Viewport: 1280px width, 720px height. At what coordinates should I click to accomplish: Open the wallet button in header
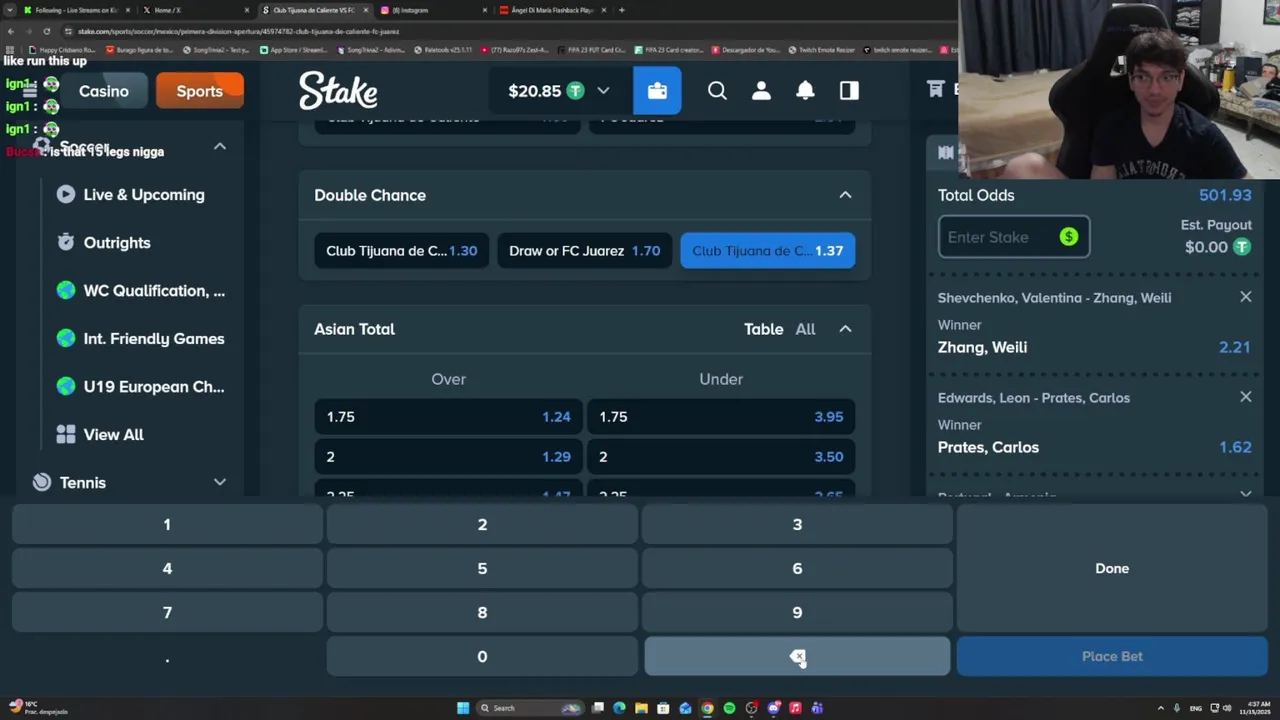tap(657, 91)
